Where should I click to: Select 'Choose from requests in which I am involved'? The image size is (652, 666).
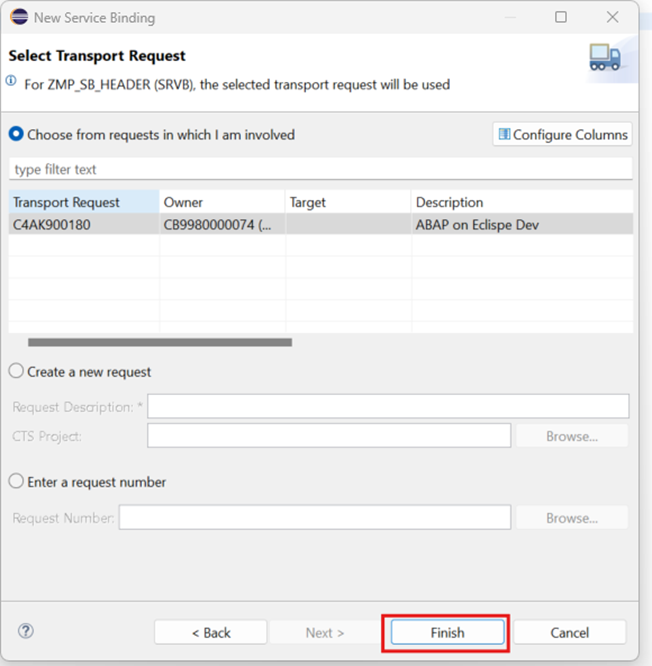[x=16, y=134]
